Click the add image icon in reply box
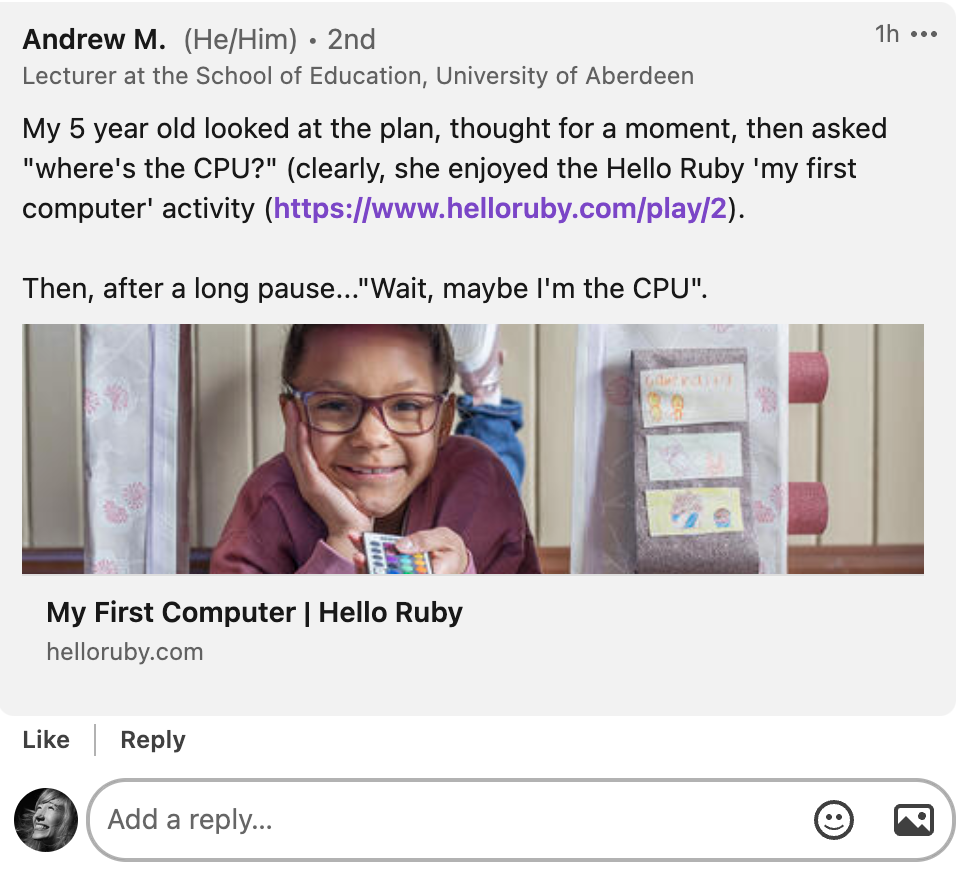 point(913,820)
